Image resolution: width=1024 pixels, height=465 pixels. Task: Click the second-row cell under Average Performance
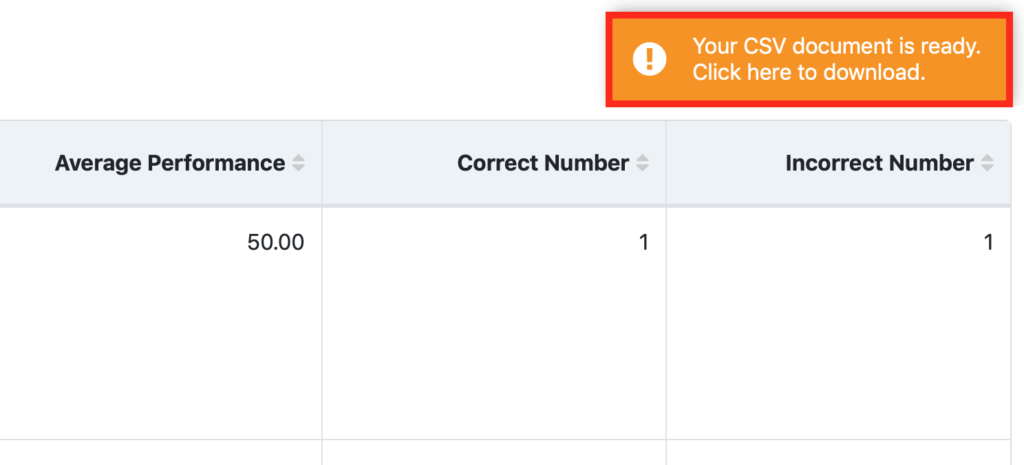[x=161, y=453]
